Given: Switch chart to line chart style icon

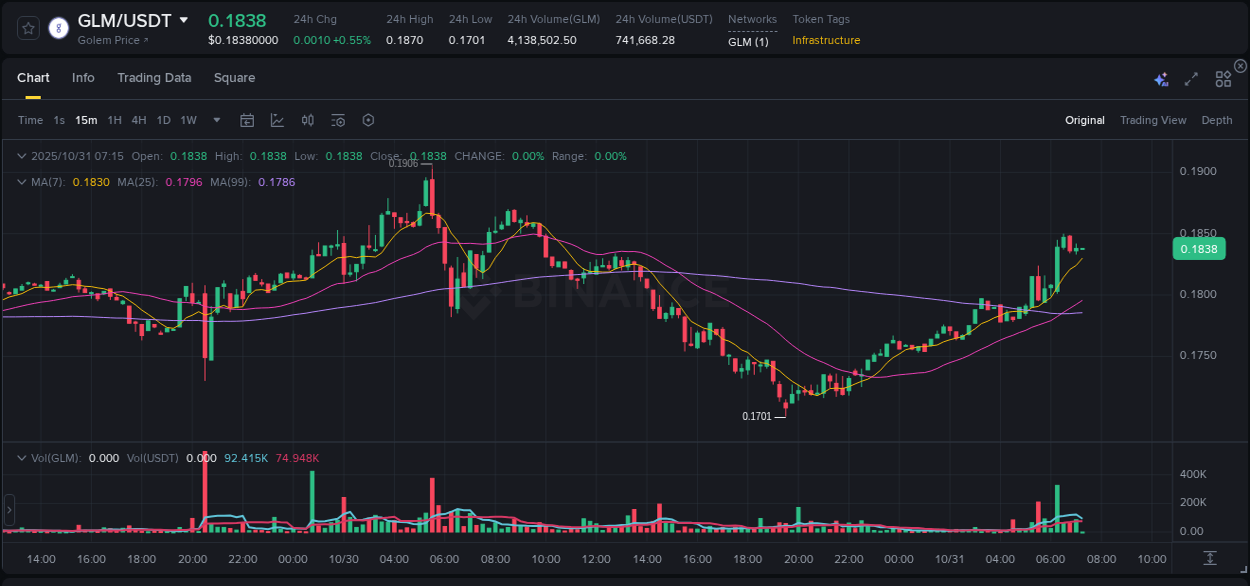Looking at the screenshot, I should 277,120.
